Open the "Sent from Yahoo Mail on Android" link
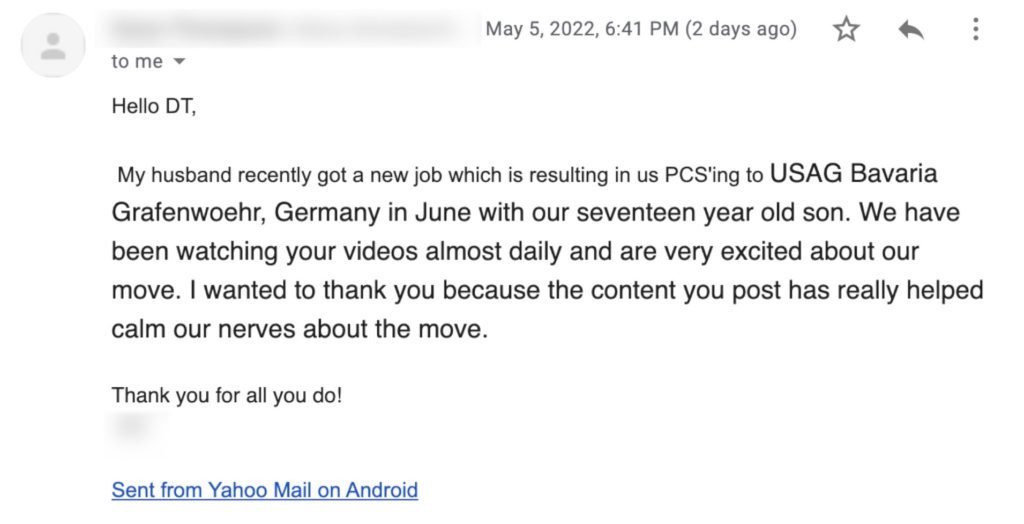This screenshot has width=1024, height=524. 264,490
